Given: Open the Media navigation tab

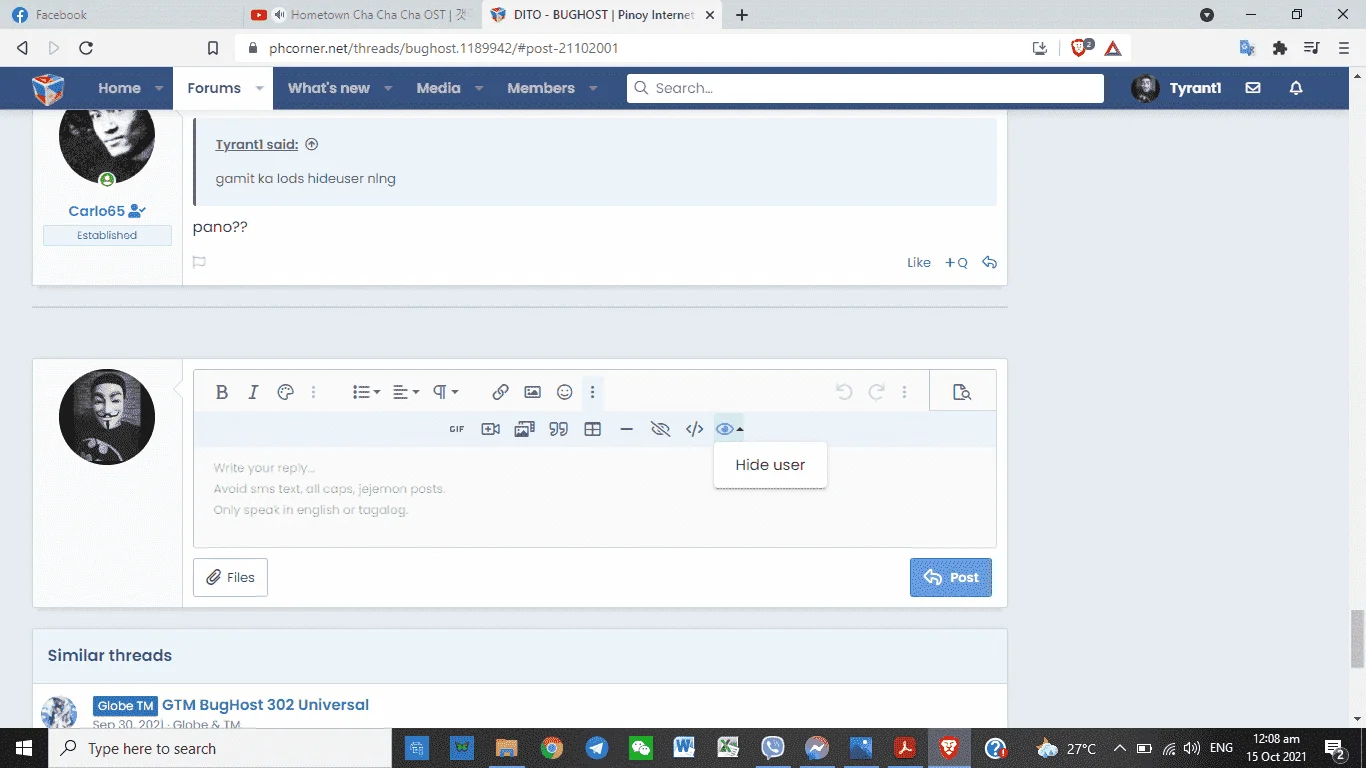Looking at the screenshot, I should click(x=438, y=88).
